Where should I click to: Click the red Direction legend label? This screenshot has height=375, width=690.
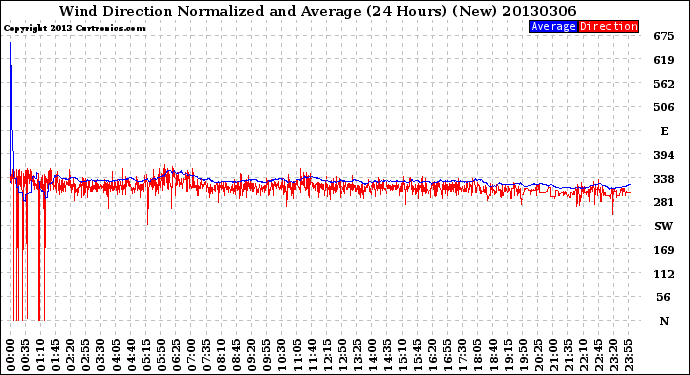(x=608, y=26)
